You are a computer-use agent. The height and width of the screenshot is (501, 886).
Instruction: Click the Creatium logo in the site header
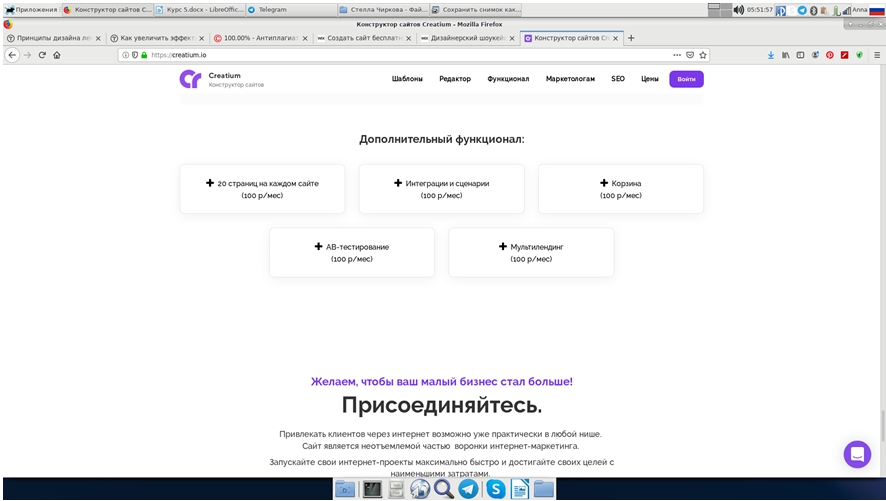click(x=191, y=79)
